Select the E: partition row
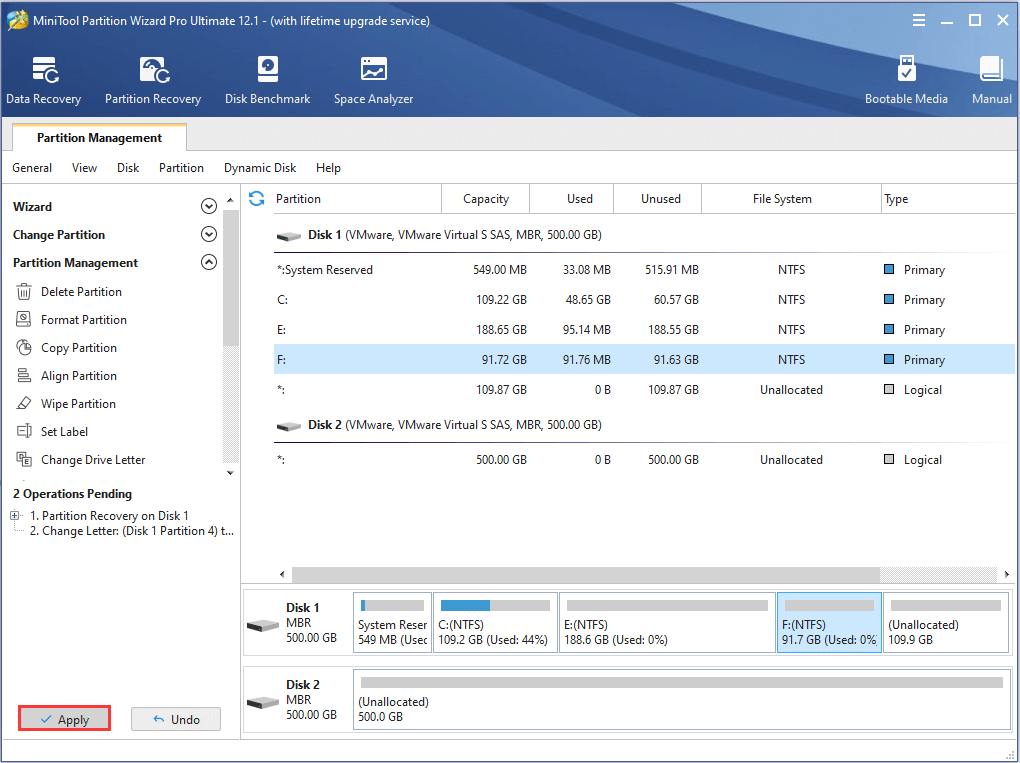 (644, 329)
